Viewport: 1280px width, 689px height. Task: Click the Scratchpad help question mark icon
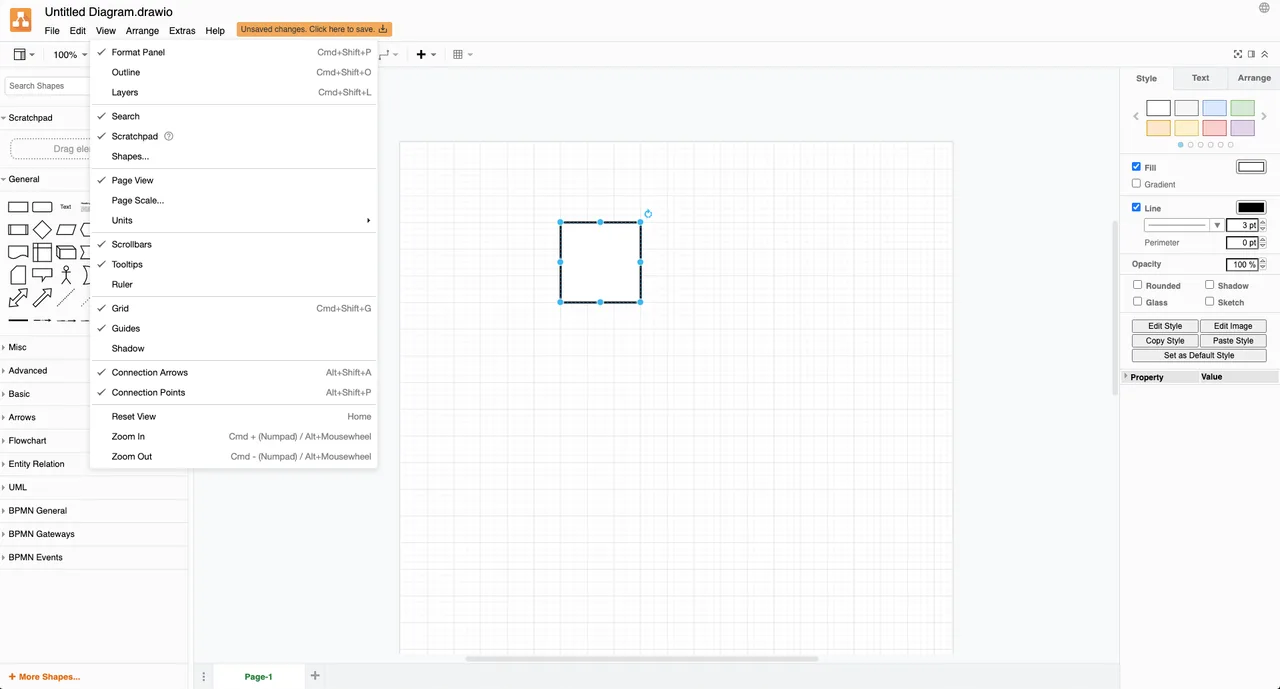(x=169, y=136)
